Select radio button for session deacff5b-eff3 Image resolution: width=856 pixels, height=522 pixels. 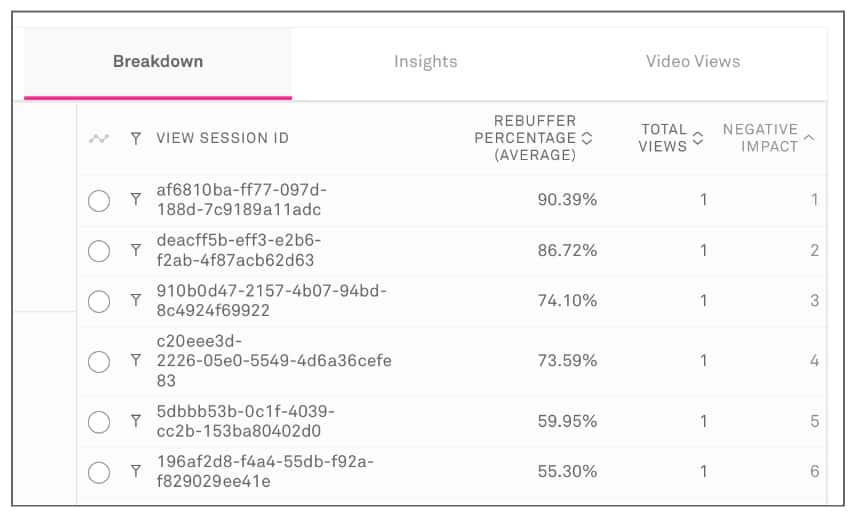pyautogui.click(x=99, y=251)
